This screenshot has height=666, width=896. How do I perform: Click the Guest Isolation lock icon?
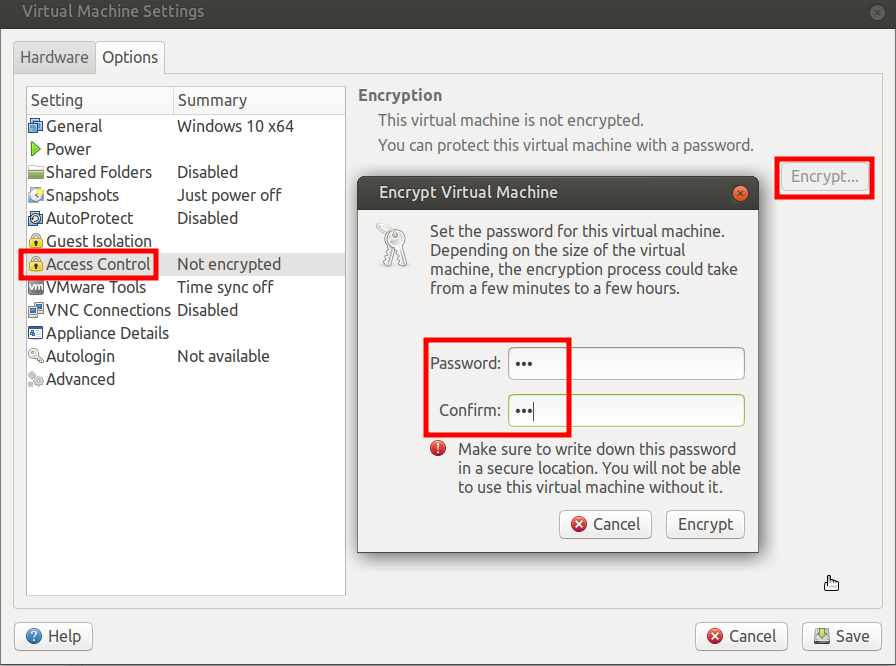click(35, 241)
